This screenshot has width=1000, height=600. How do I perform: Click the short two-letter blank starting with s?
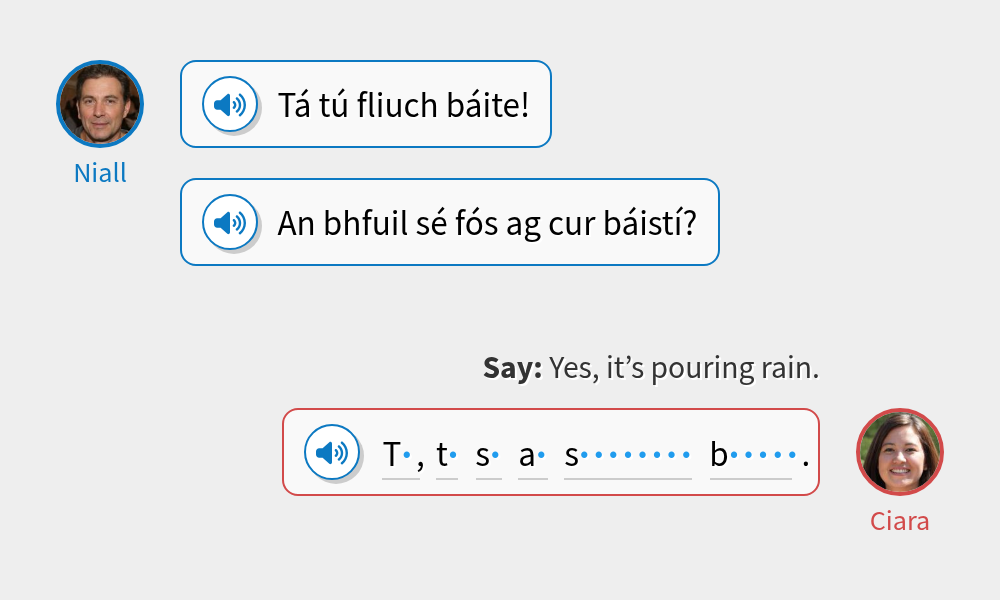point(488,456)
